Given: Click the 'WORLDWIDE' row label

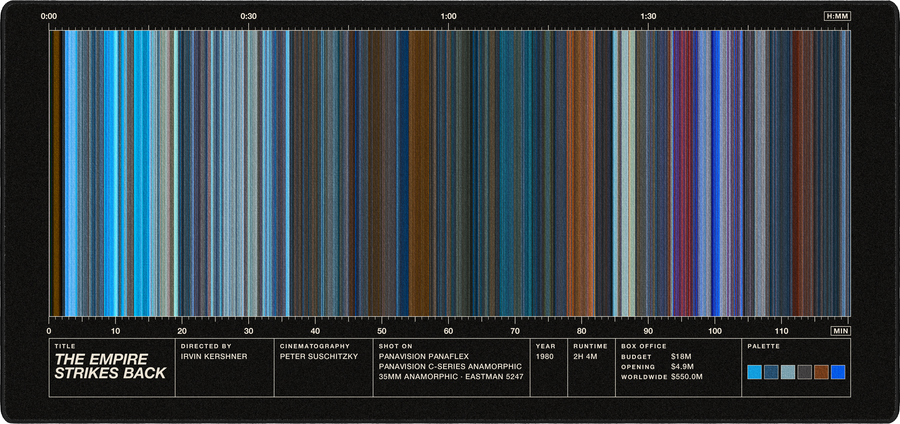Looking at the screenshot, I should 644,378.
